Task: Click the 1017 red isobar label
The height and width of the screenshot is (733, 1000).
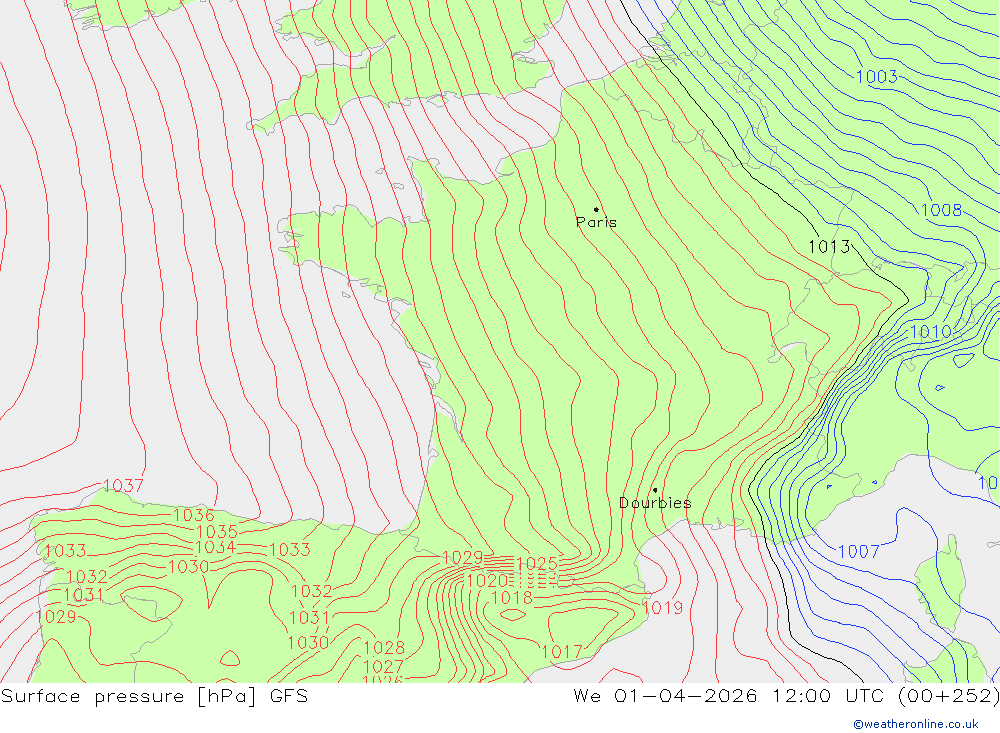Action: pyautogui.click(x=562, y=651)
